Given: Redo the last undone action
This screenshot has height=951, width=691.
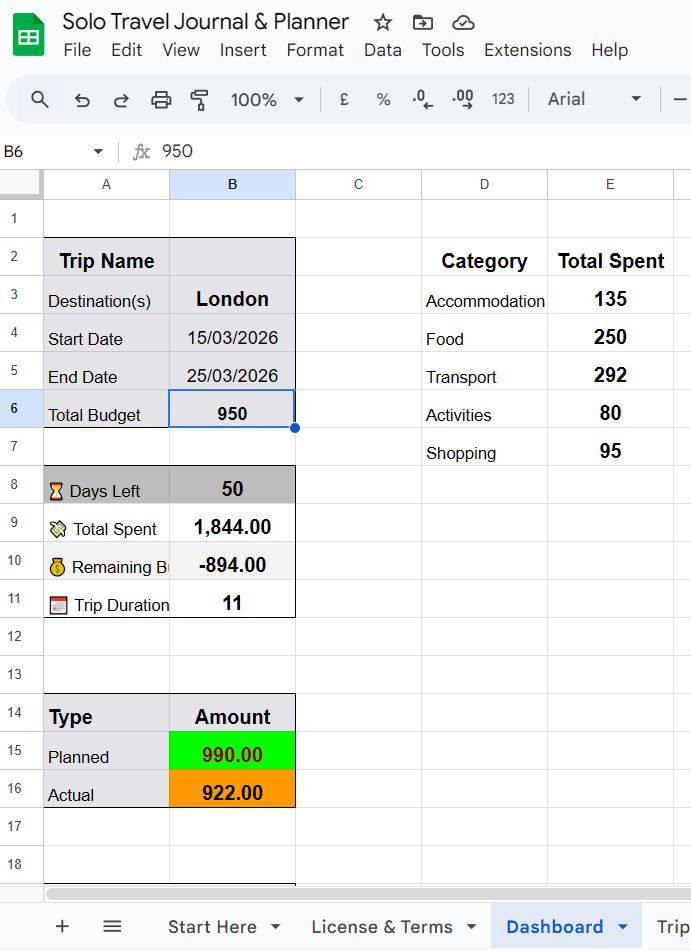Looking at the screenshot, I should pos(121,99).
